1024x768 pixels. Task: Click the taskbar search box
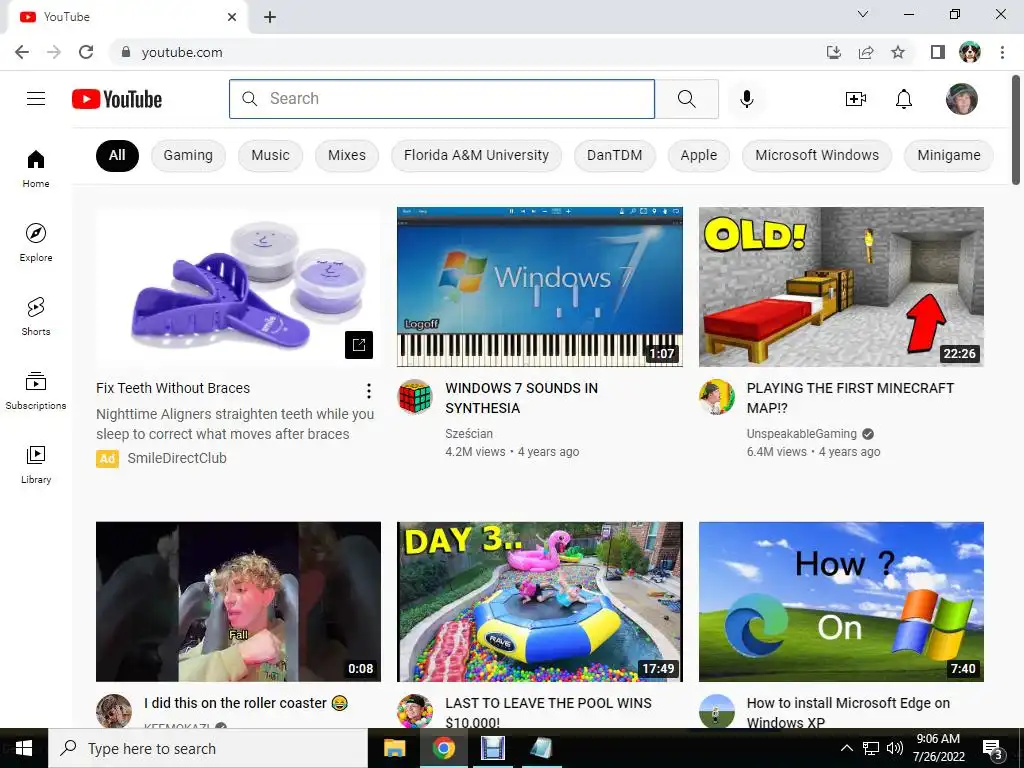[208, 748]
